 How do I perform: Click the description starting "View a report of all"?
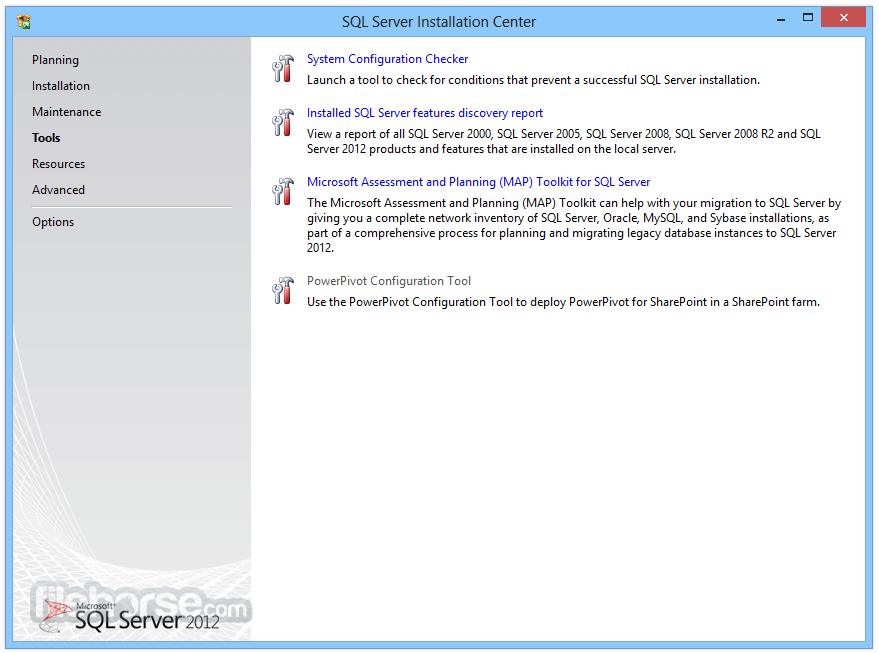pos(563,141)
